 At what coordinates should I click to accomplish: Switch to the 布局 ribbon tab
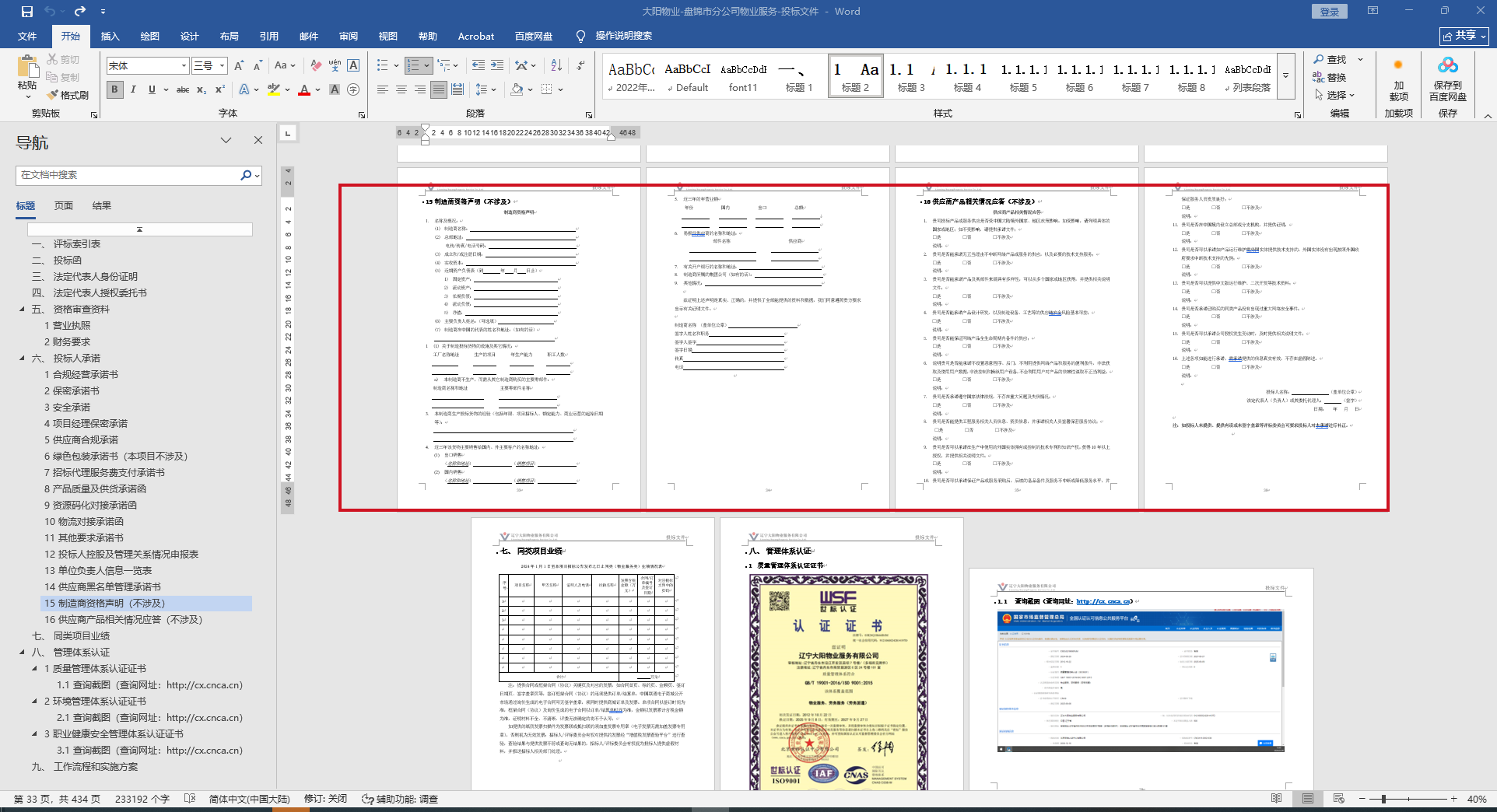pyautogui.click(x=230, y=36)
